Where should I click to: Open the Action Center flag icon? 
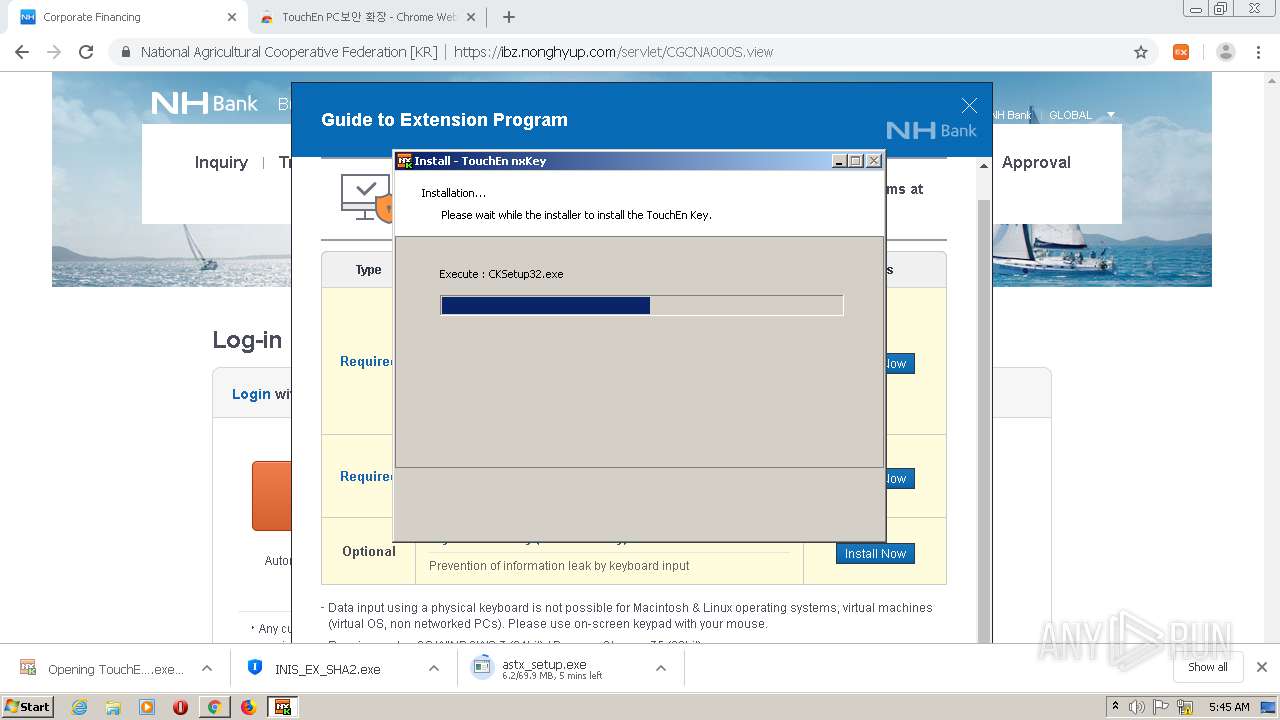coord(1161,707)
